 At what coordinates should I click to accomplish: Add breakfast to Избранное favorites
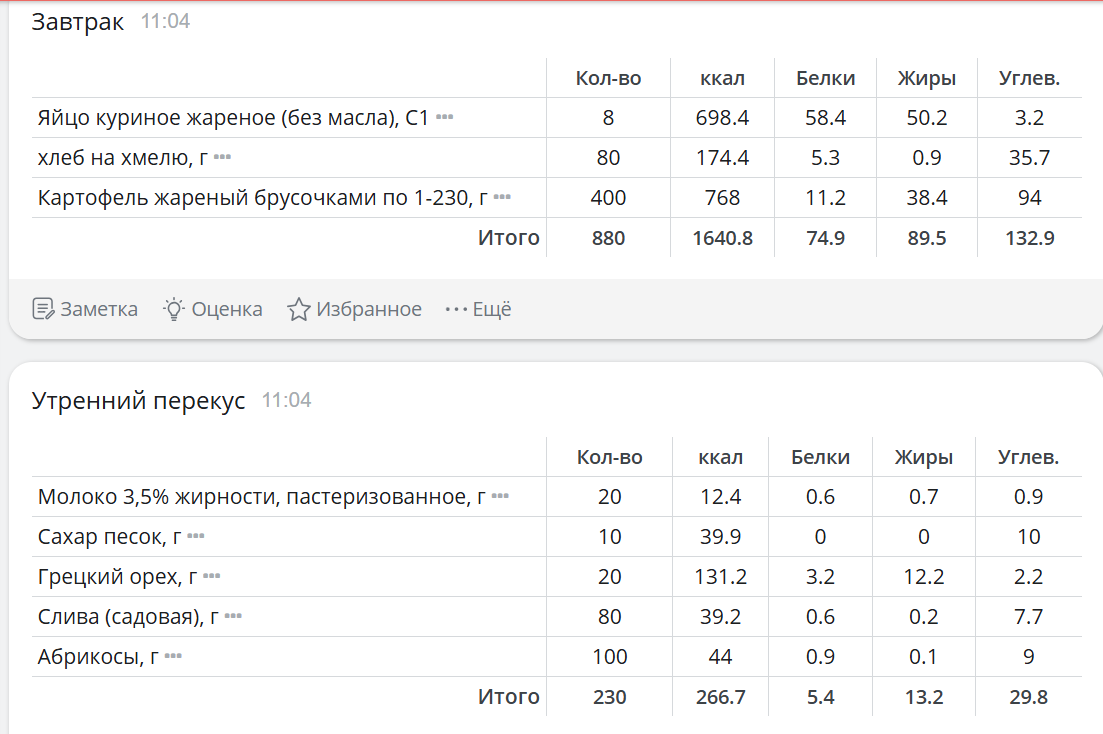click(354, 309)
